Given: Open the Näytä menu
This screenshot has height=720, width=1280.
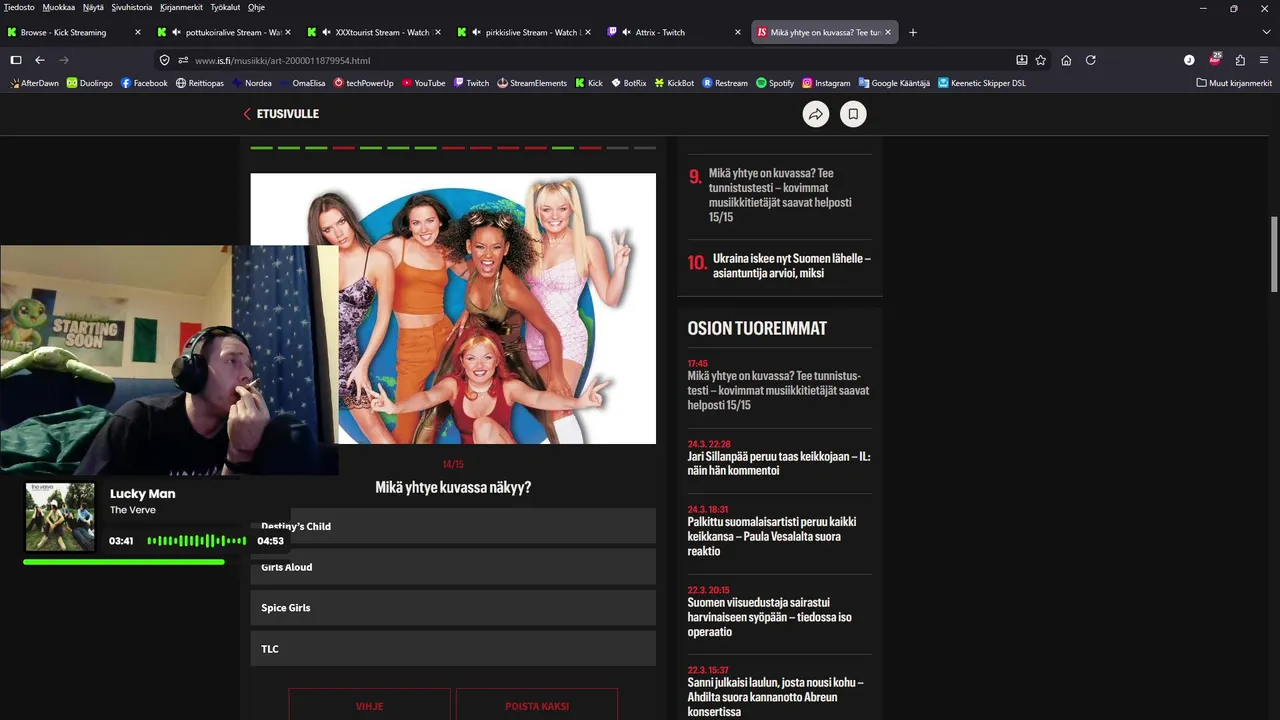Looking at the screenshot, I should (x=93, y=7).
